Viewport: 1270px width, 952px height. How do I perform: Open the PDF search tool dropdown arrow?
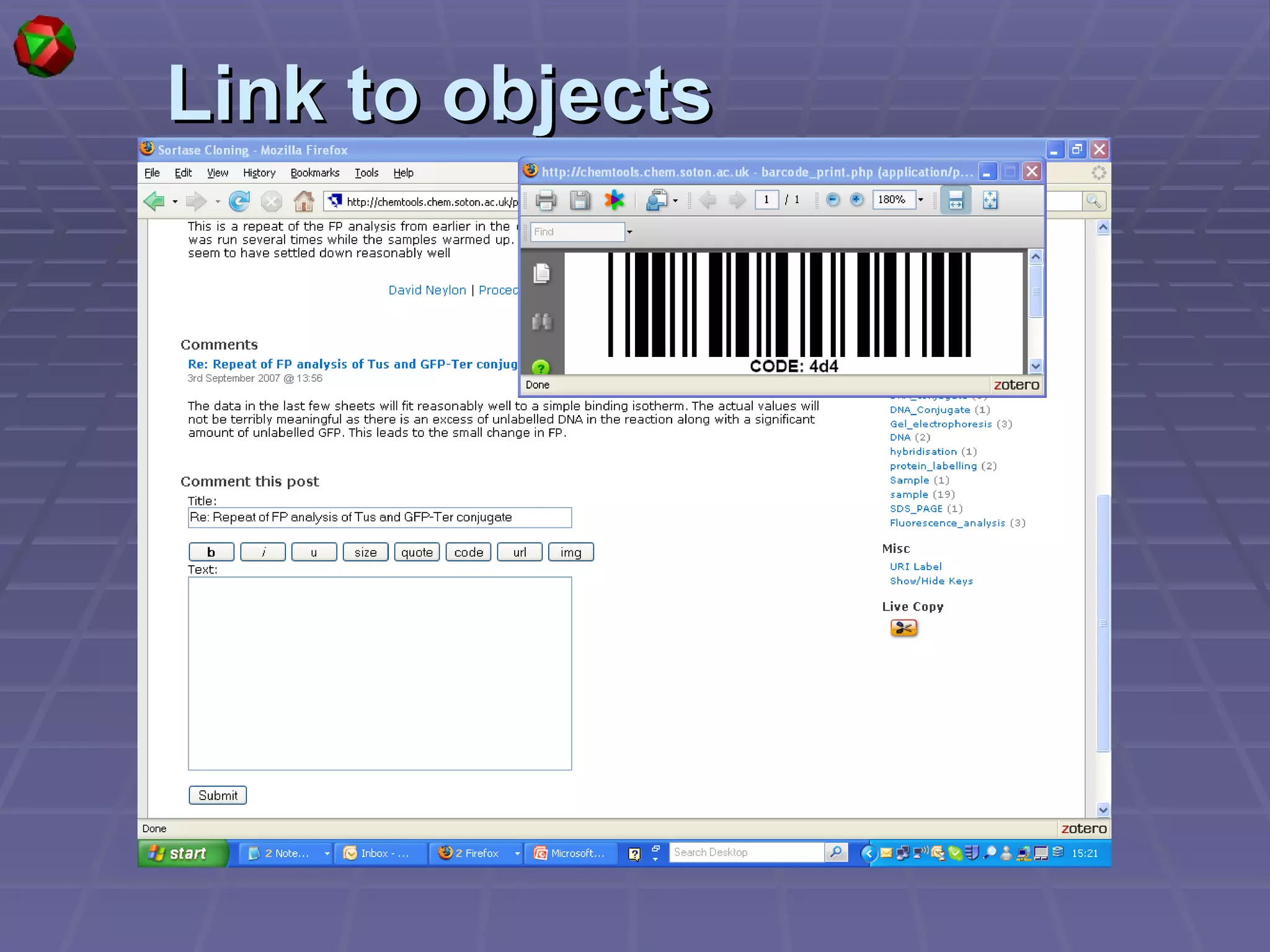click(675, 200)
